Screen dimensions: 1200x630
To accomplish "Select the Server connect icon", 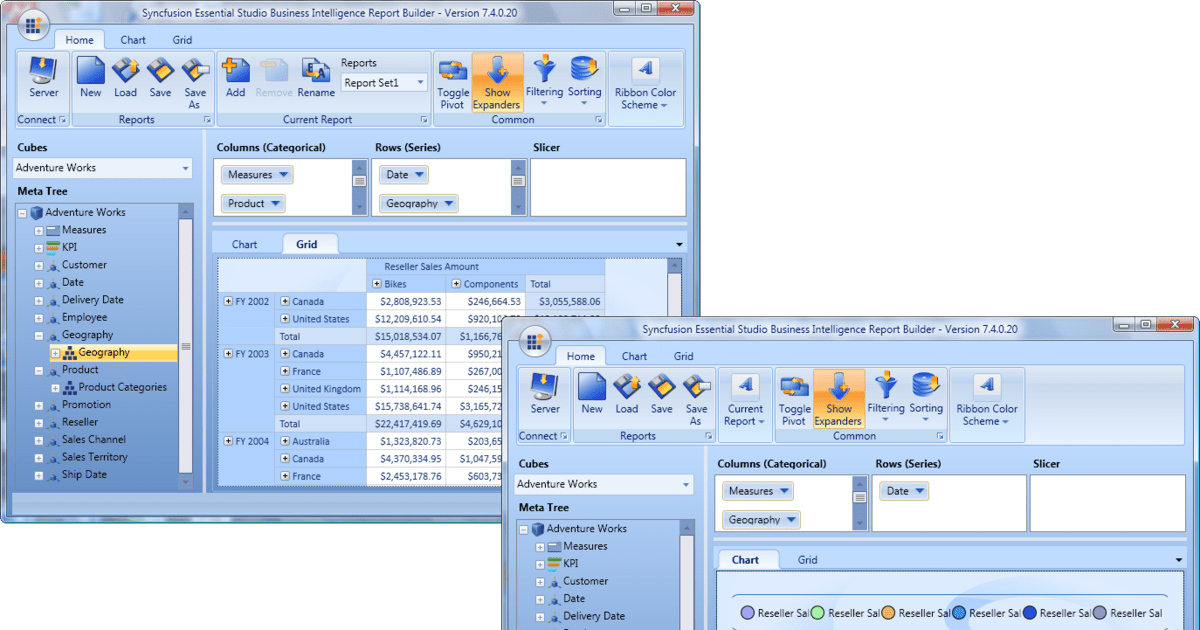I will (x=42, y=80).
